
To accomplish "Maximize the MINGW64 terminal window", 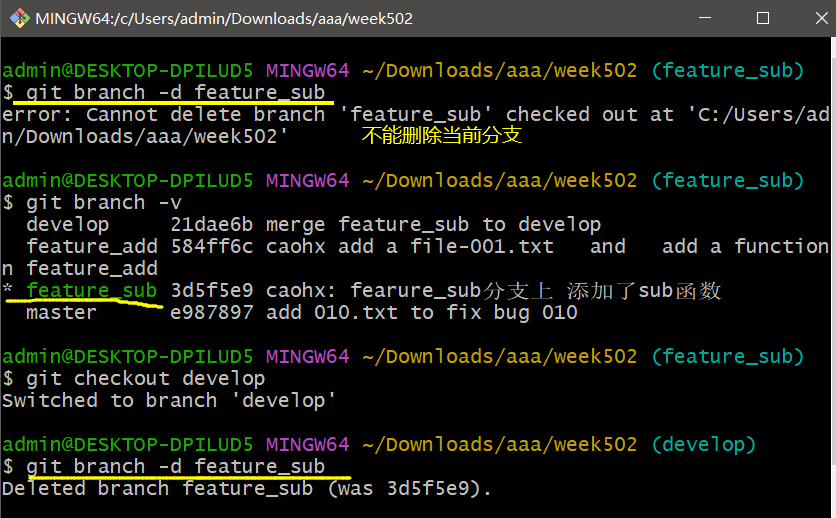I will tap(763, 18).
